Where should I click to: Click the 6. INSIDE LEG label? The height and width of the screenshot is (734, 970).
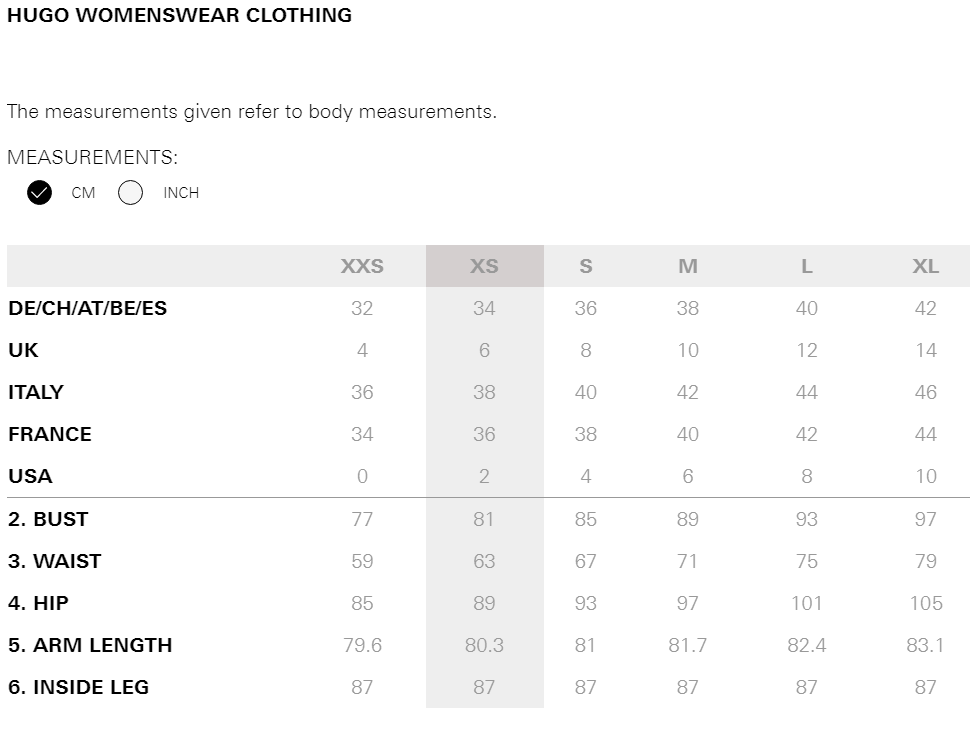coord(79,687)
